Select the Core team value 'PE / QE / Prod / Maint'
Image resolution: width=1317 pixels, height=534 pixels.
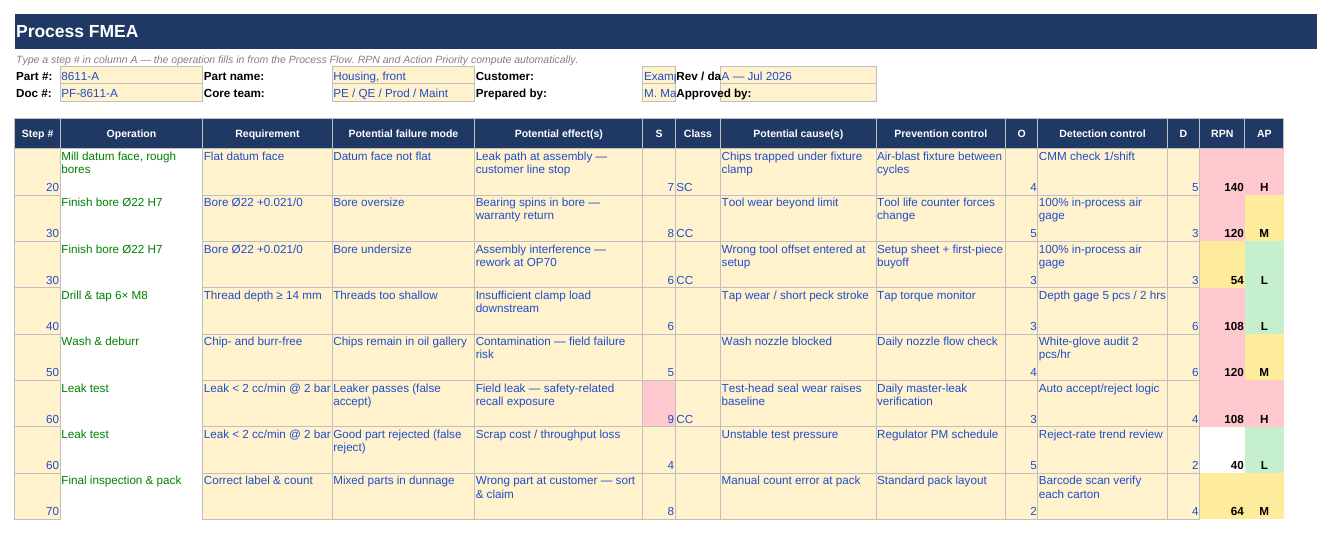pos(403,93)
